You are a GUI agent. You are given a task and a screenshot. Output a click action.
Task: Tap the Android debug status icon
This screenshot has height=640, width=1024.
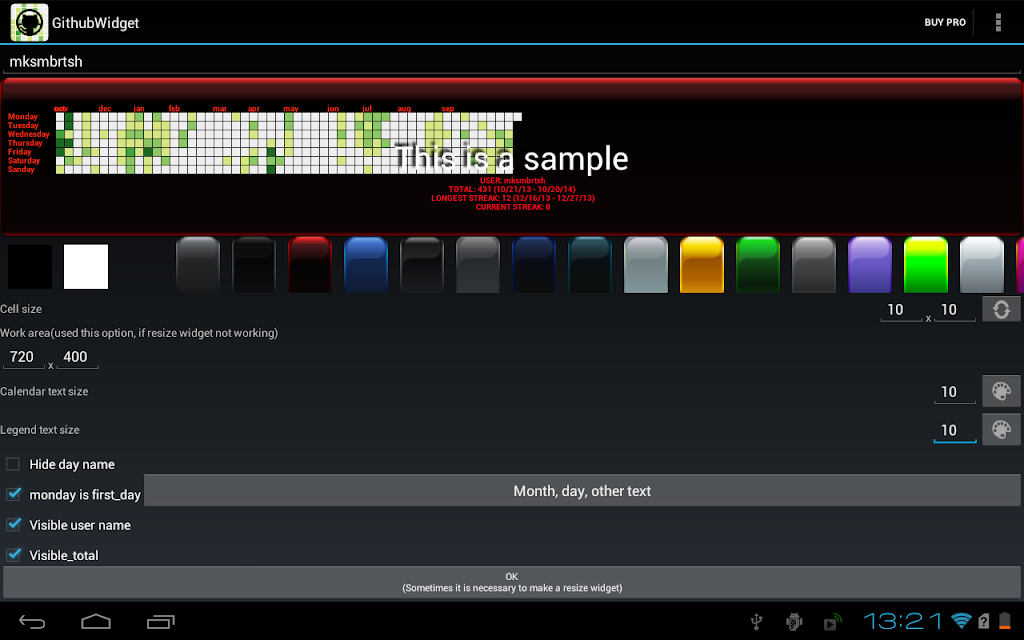[x=793, y=622]
